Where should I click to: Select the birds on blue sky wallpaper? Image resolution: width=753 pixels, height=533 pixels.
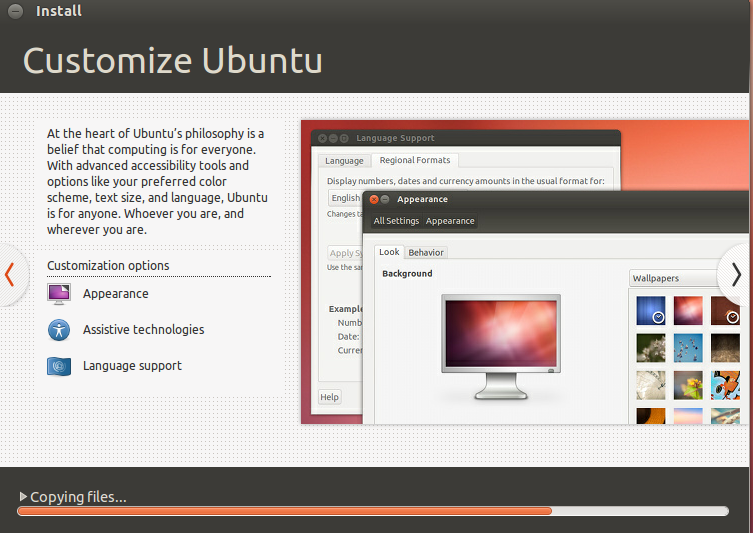[688, 348]
